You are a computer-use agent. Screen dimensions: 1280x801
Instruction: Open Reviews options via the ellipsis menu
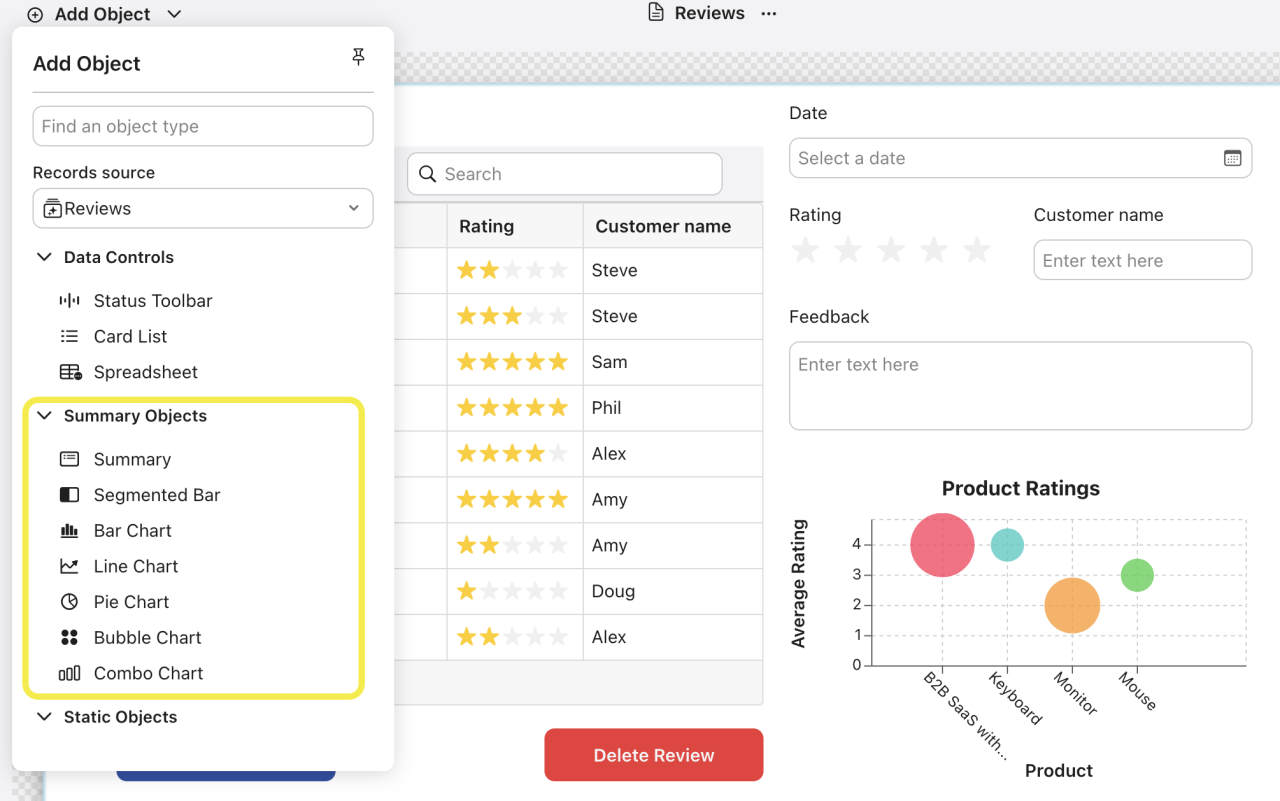(x=768, y=13)
